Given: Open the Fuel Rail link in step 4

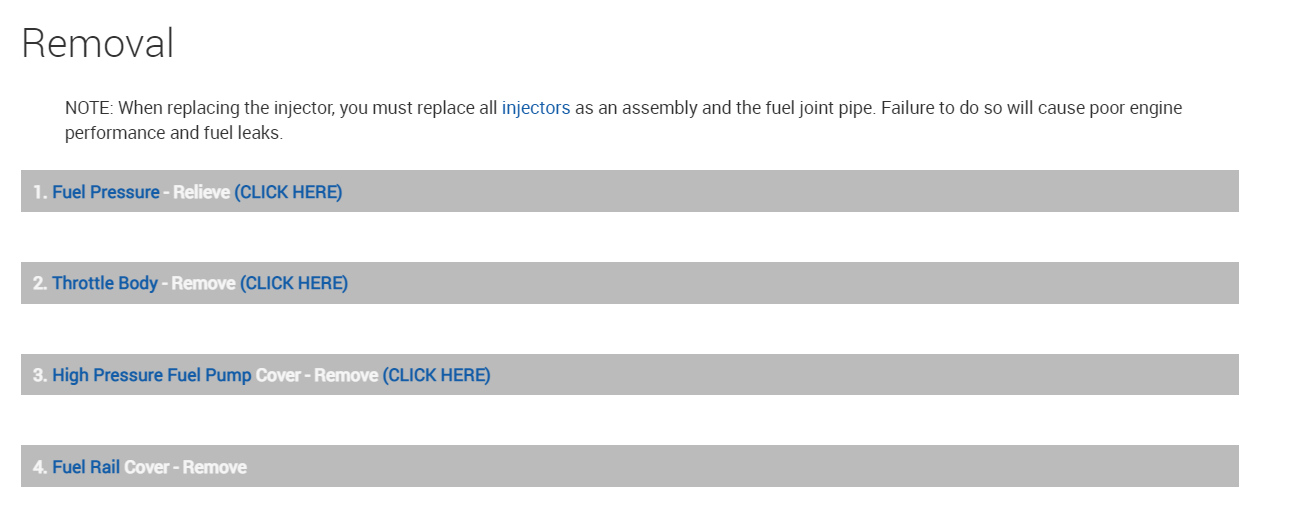Looking at the screenshot, I should point(86,467).
